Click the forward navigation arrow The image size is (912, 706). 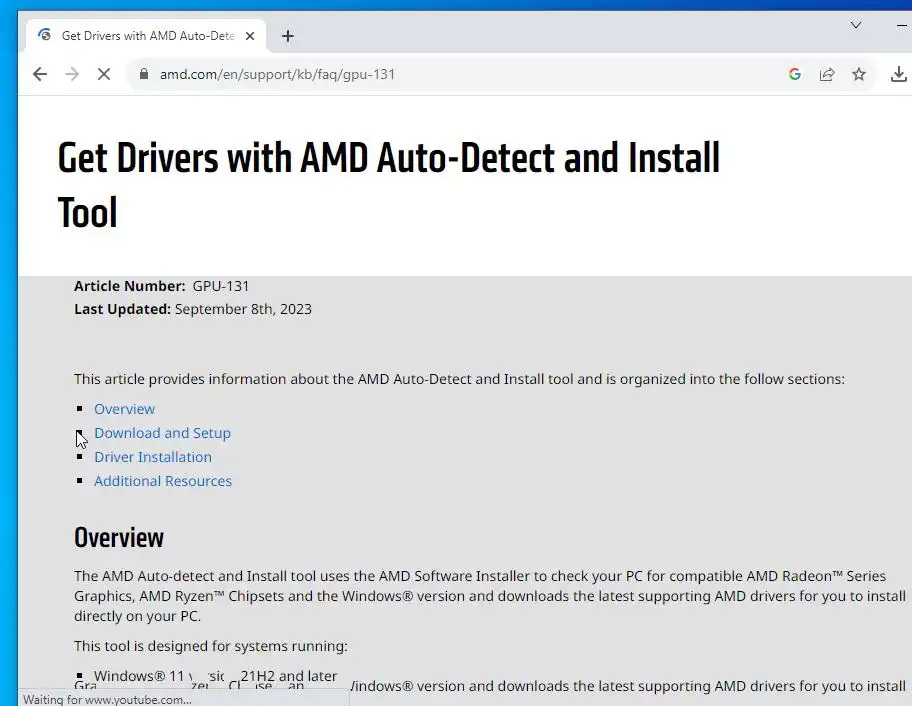coord(72,74)
